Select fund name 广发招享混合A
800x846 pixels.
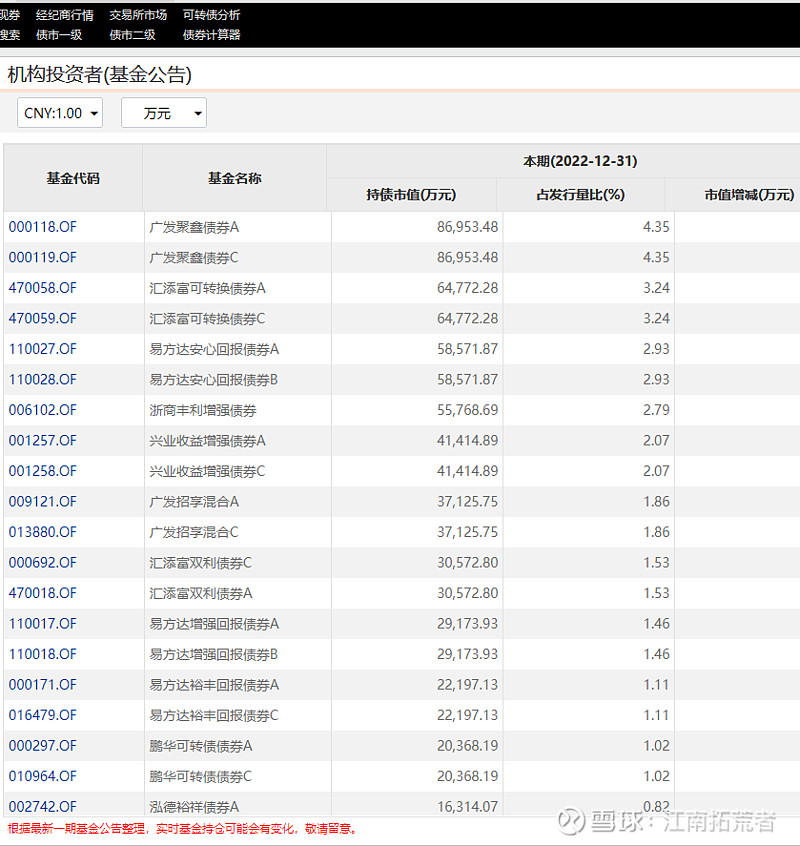(194, 501)
